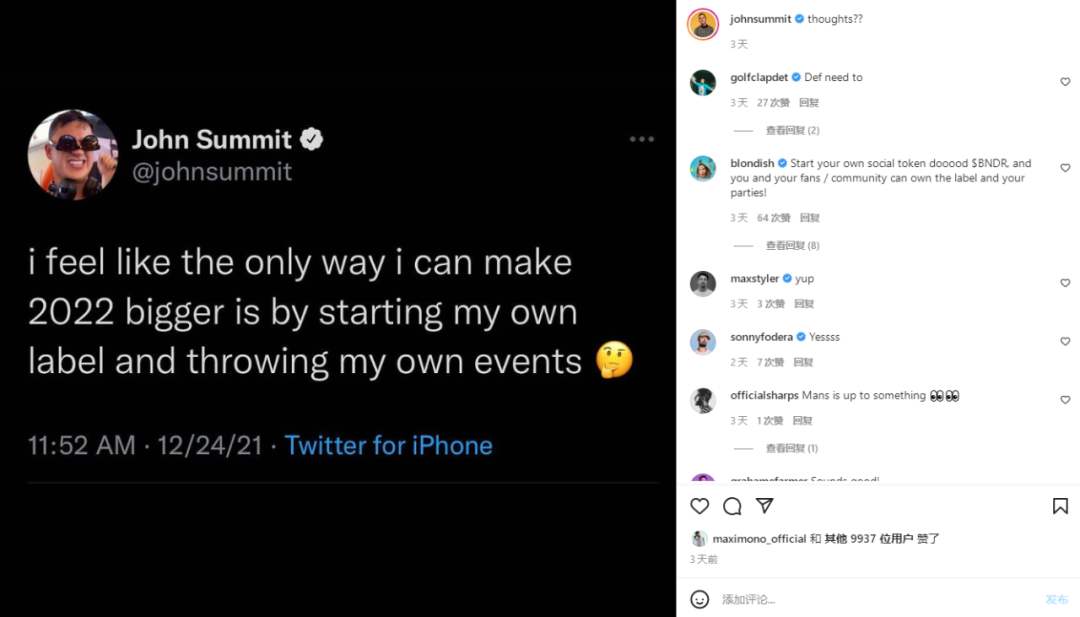1080x617 pixels.
Task: Expand the 2 replies under golfclapdet's comment
Action: (792, 130)
